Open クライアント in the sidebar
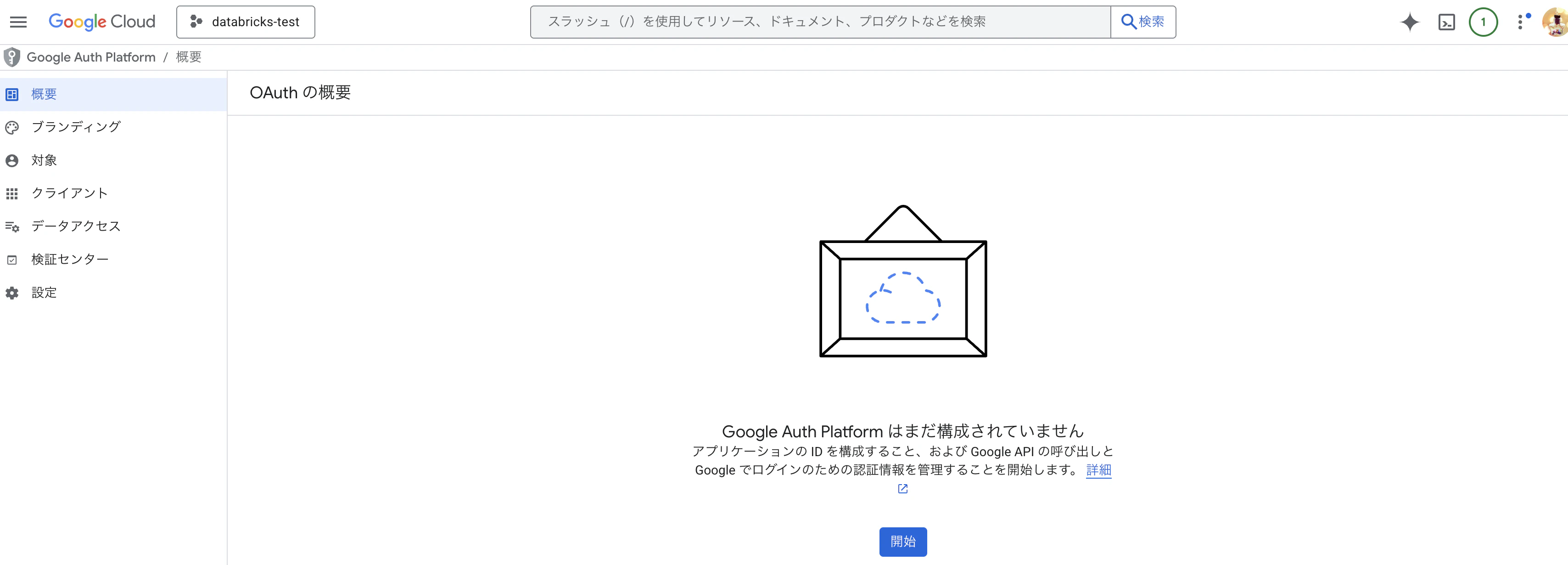The height and width of the screenshot is (565, 1568). [69, 193]
